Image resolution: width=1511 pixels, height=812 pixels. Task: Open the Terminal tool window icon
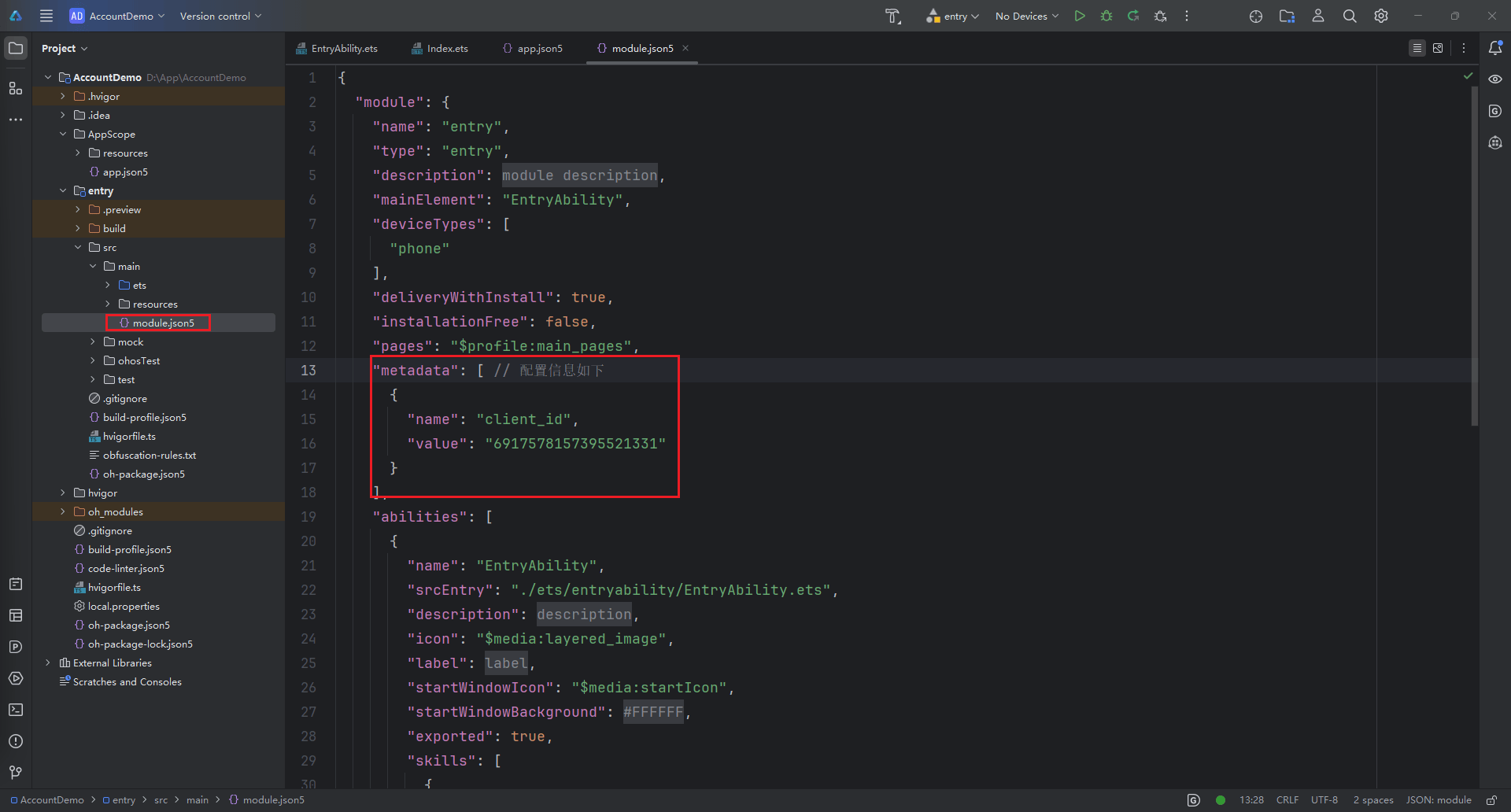(16, 710)
